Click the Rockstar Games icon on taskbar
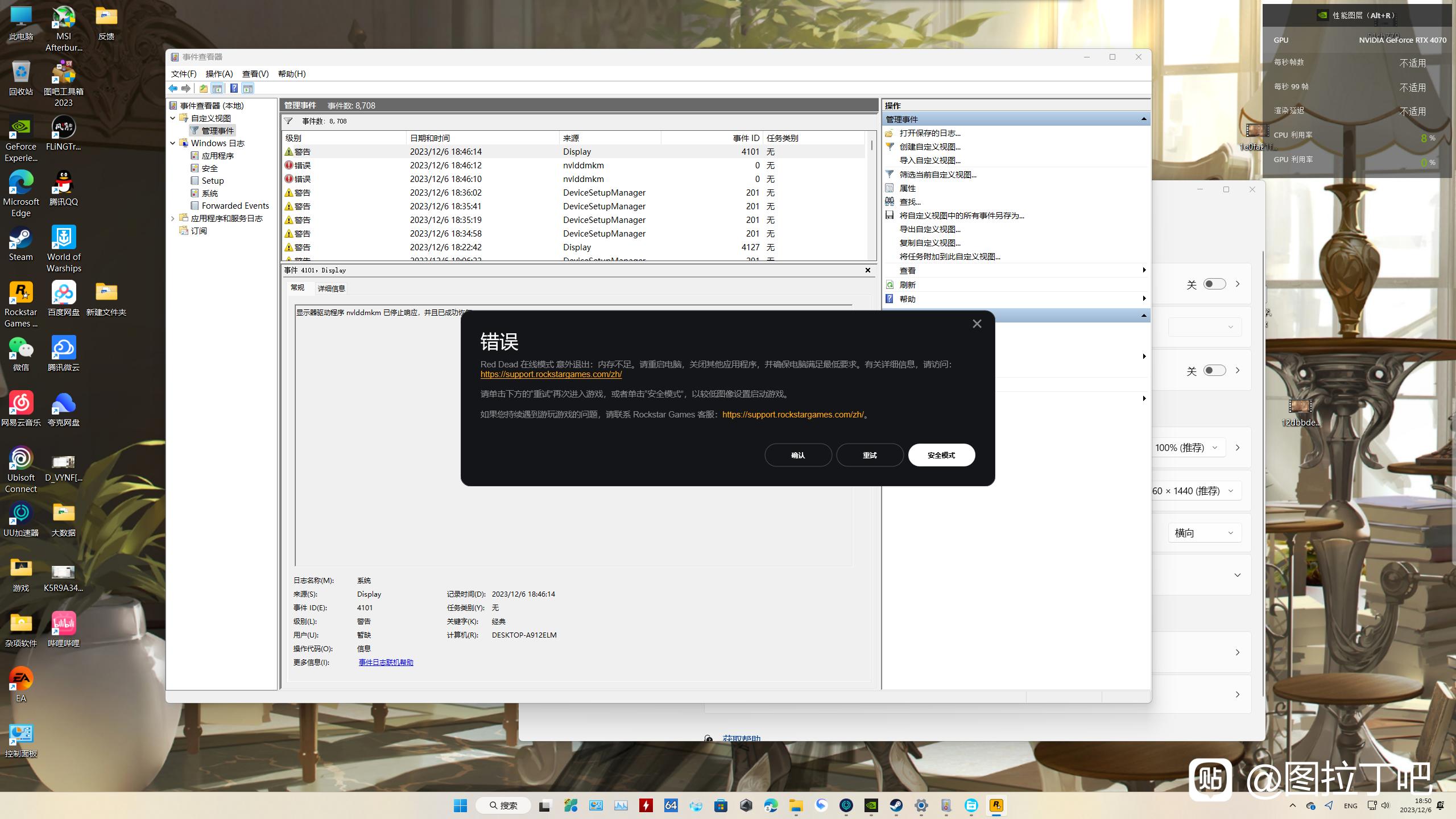The width and height of the screenshot is (1456, 819). (x=996, y=805)
